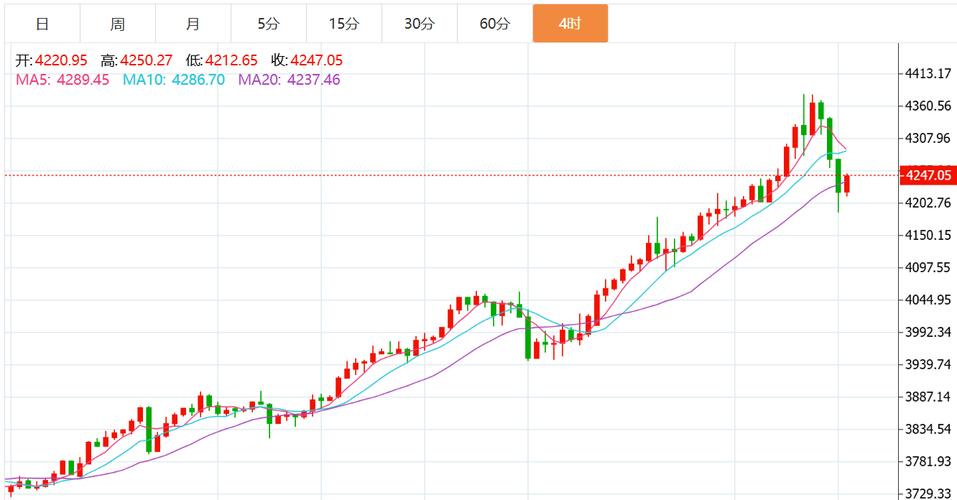
Task: Click the last red candle at chart's right end
Action: [x=847, y=184]
